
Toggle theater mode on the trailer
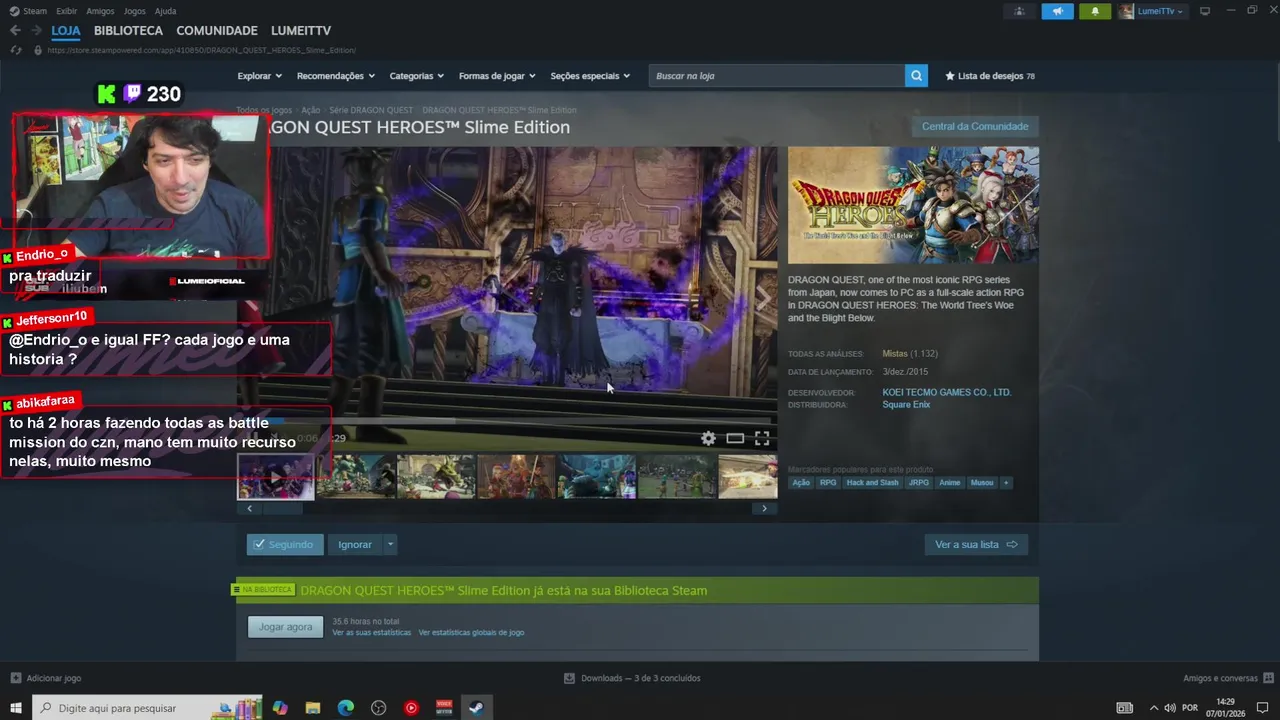[735, 438]
